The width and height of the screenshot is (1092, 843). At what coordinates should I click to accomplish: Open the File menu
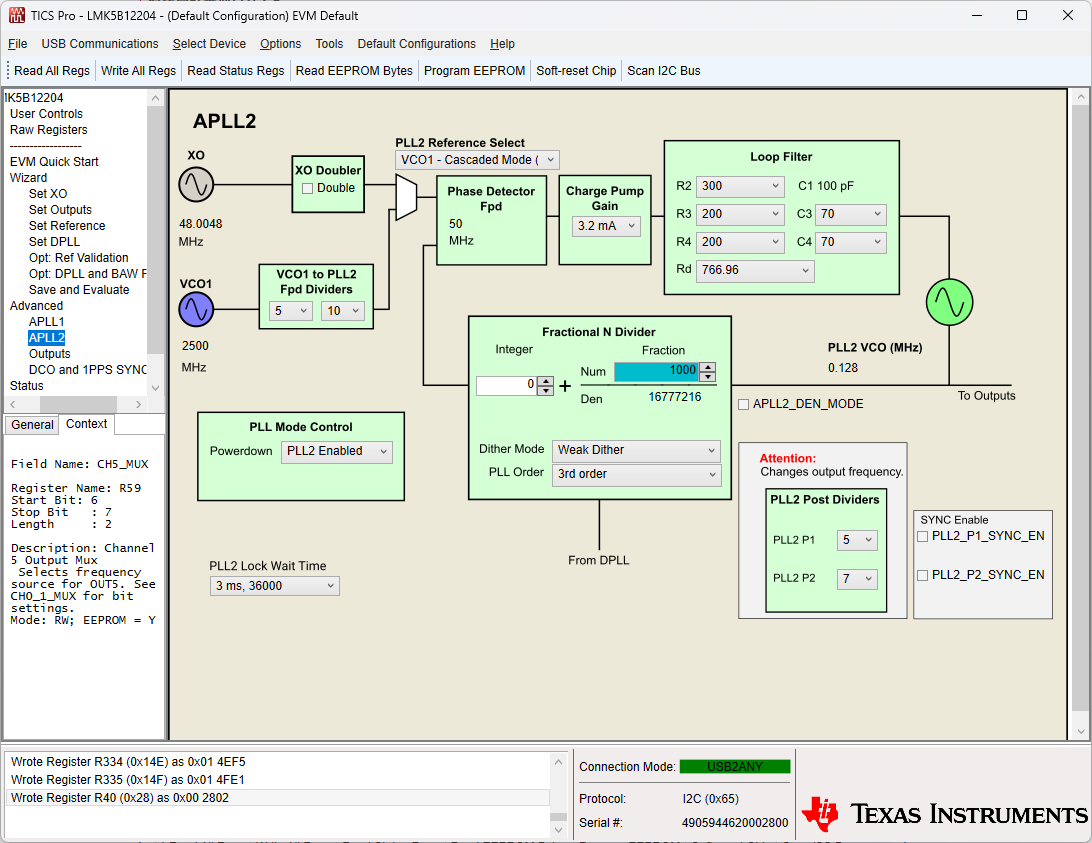coord(17,44)
